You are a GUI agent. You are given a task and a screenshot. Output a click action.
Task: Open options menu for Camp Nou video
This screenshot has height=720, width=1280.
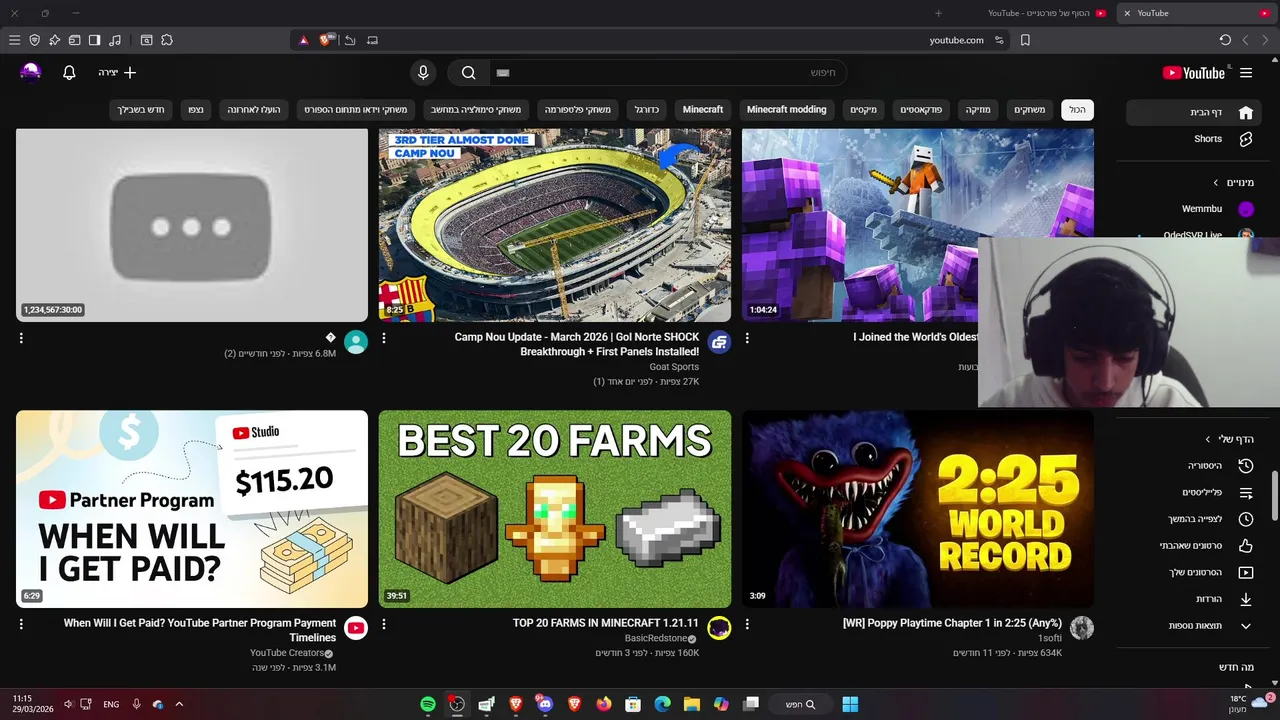click(384, 338)
